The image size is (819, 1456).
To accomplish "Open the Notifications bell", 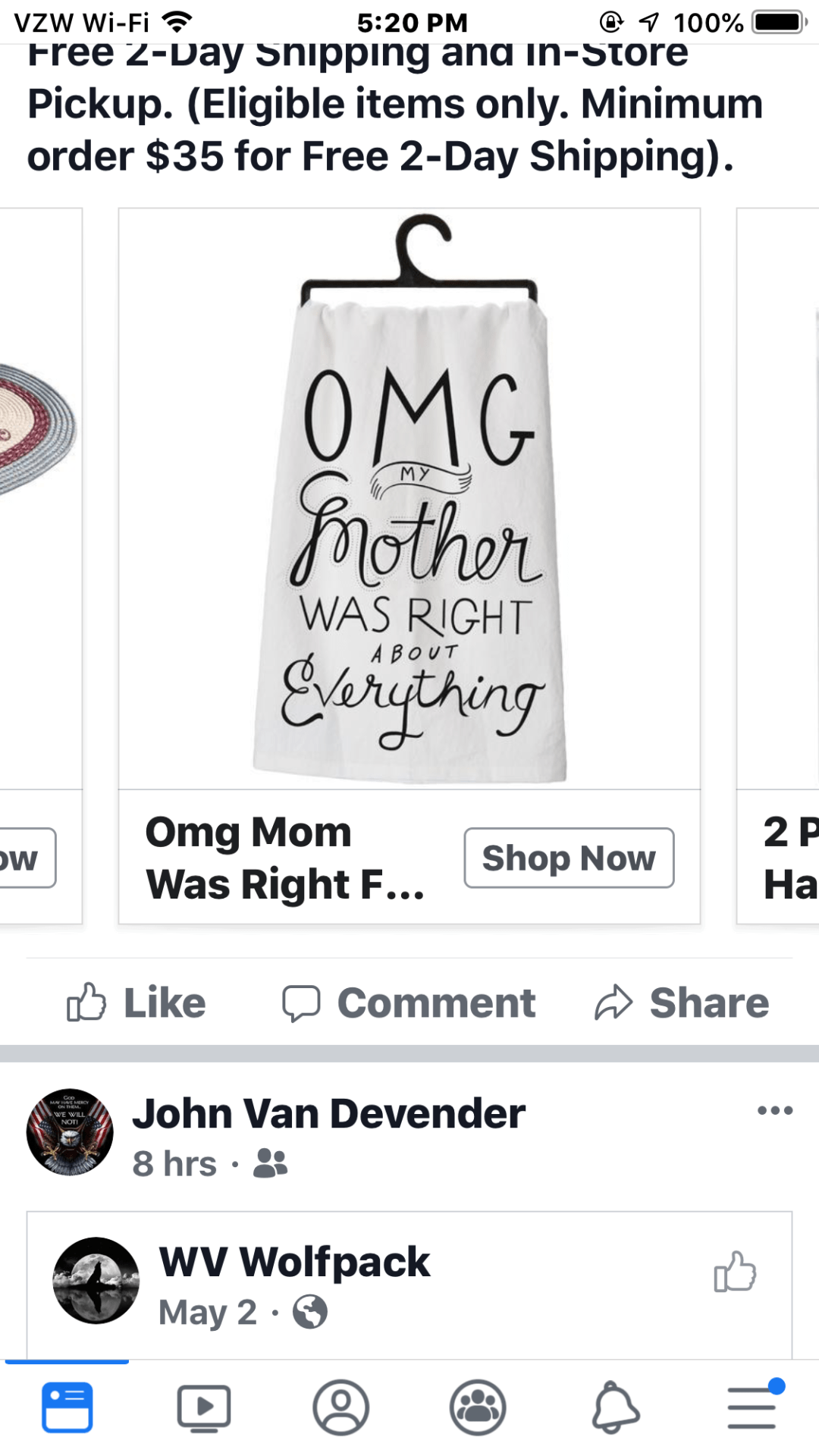I will (x=615, y=1407).
